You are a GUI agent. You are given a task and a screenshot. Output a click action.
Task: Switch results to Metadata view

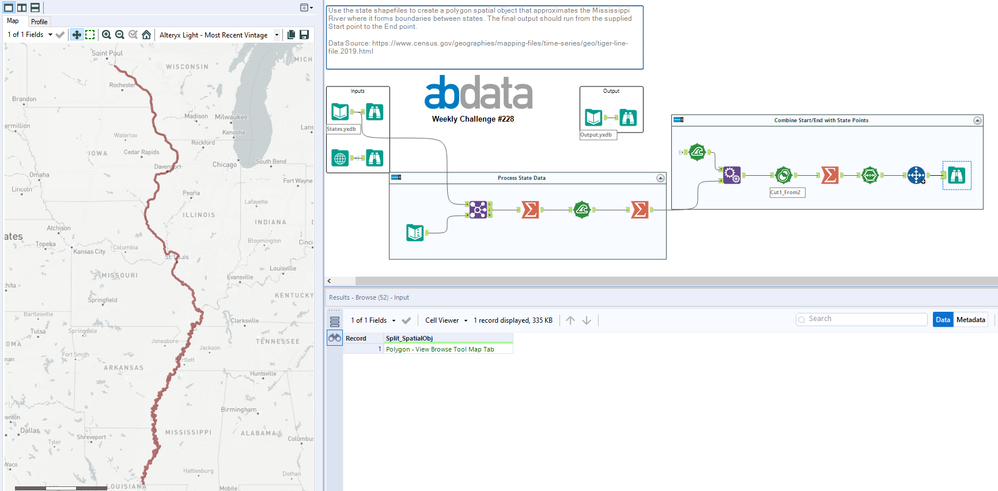coord(971,320)
